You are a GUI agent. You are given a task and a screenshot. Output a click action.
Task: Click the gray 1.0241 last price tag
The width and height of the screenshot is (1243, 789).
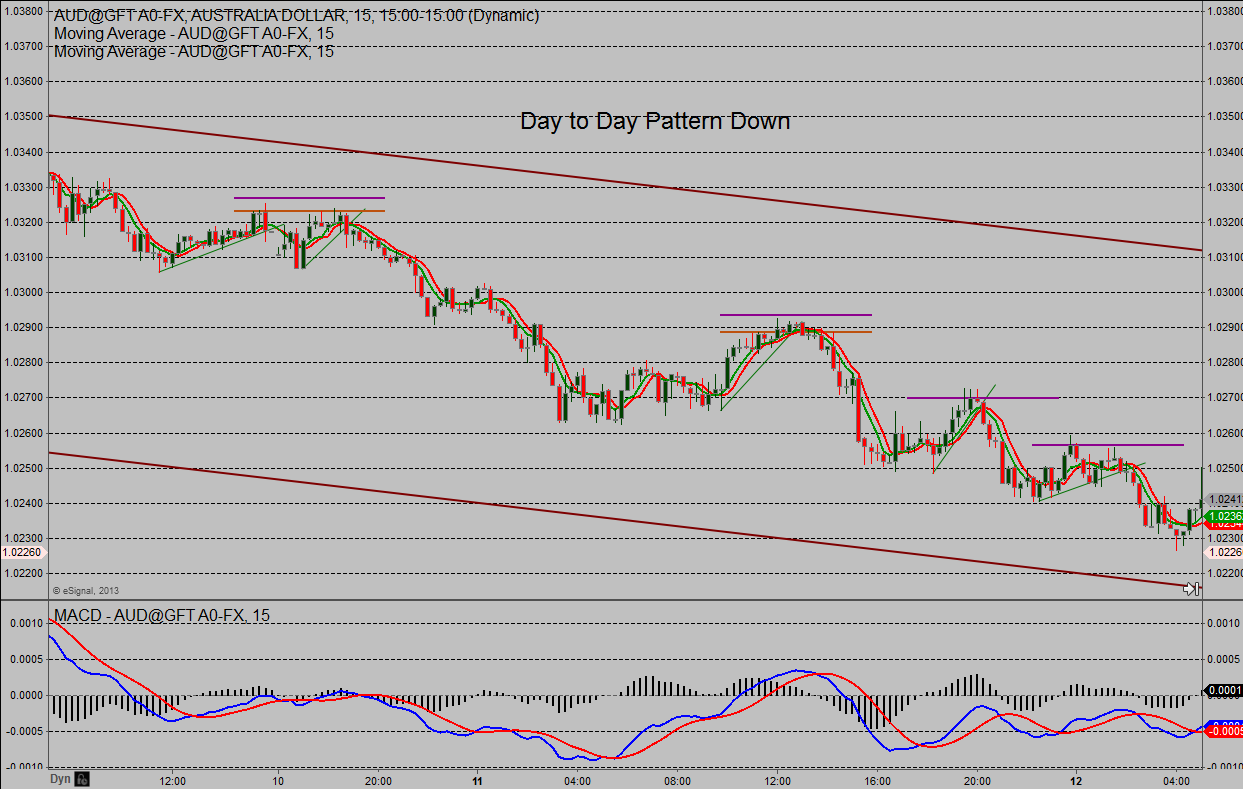[1224, 499]
